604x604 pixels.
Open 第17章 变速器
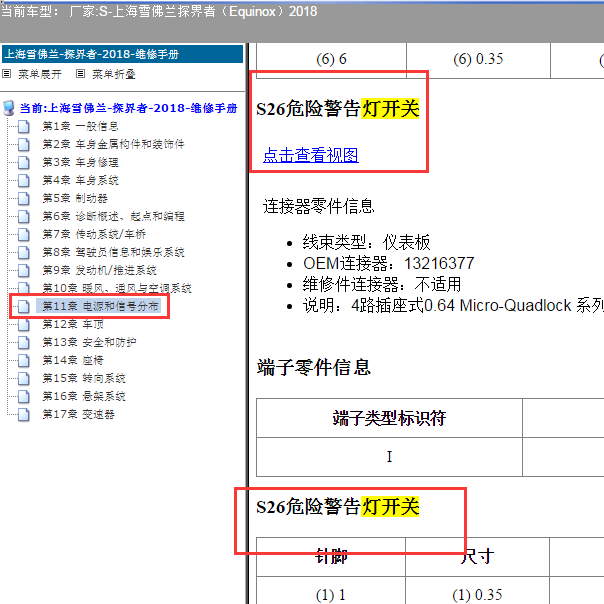78,414
